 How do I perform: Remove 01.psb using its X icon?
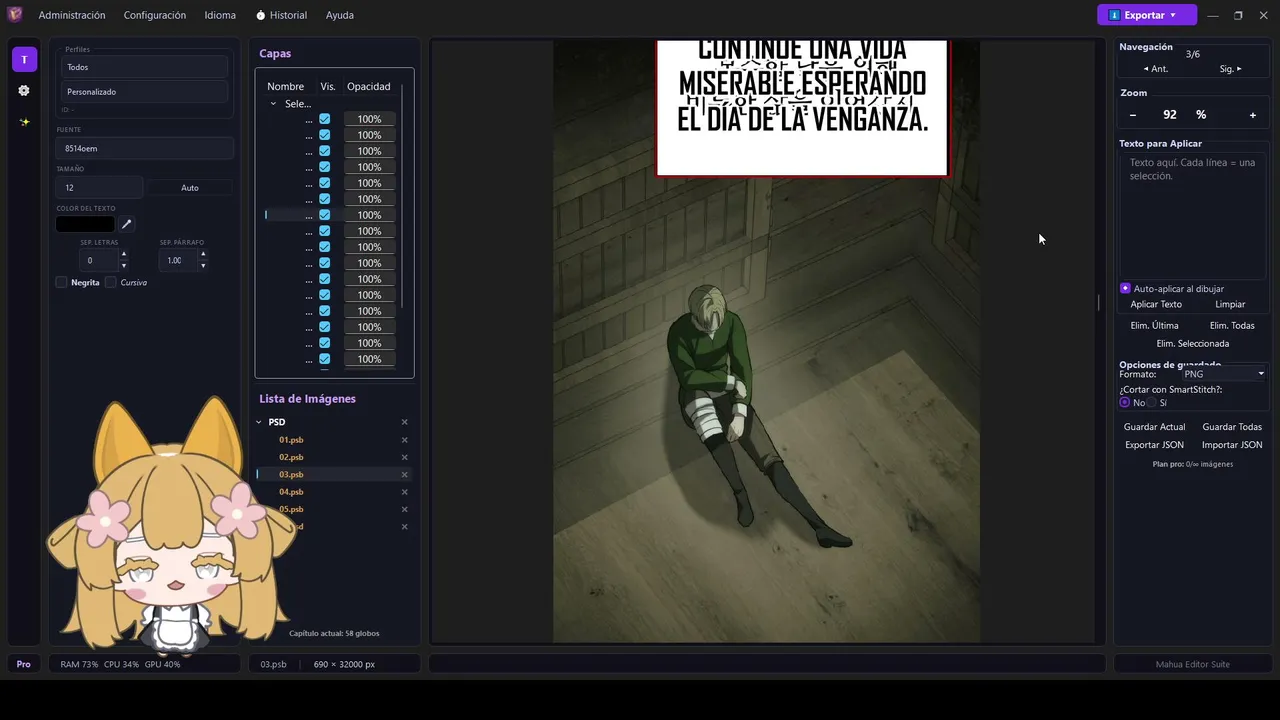point(405,440)
